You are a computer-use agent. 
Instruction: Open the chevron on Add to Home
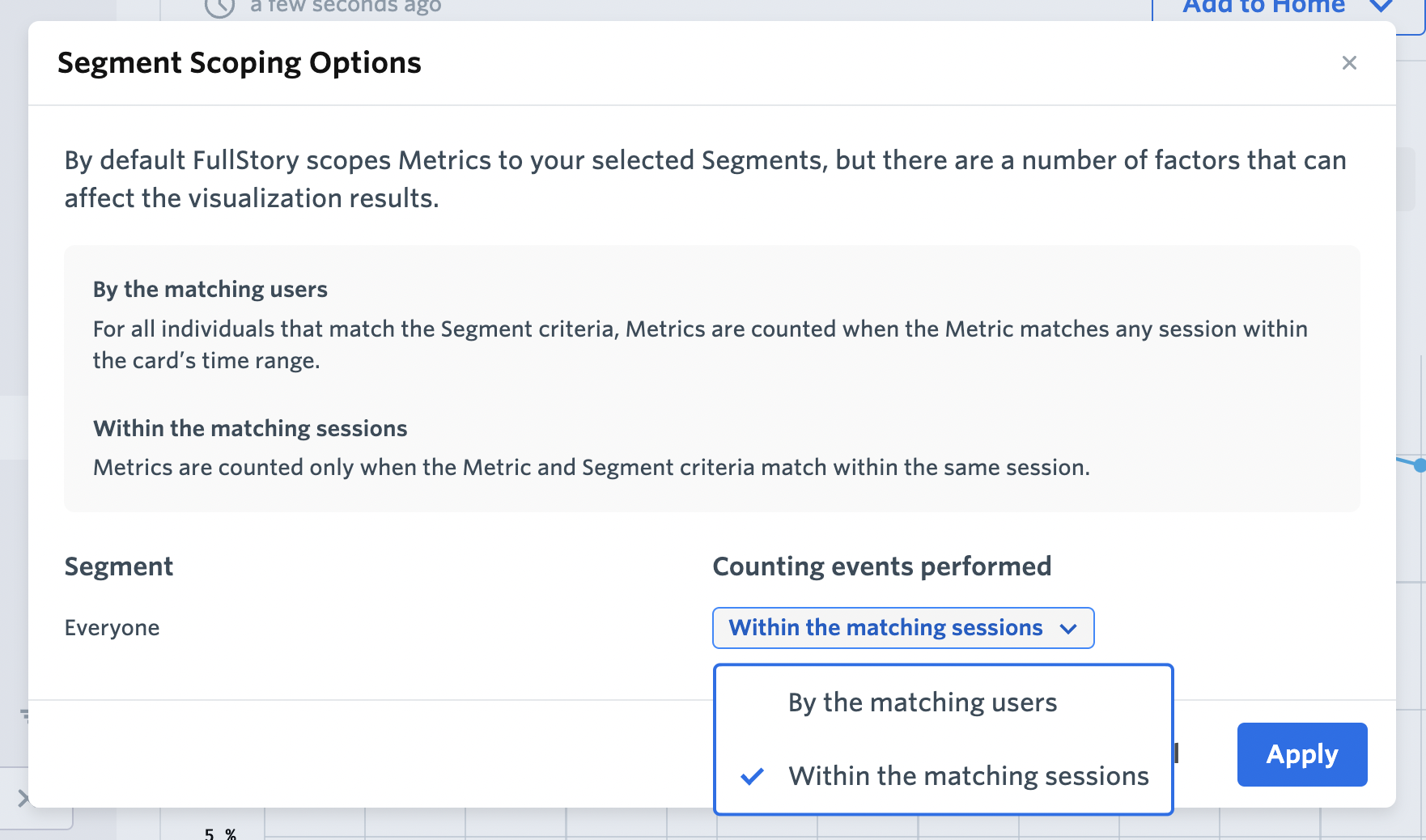(1381, 6)
